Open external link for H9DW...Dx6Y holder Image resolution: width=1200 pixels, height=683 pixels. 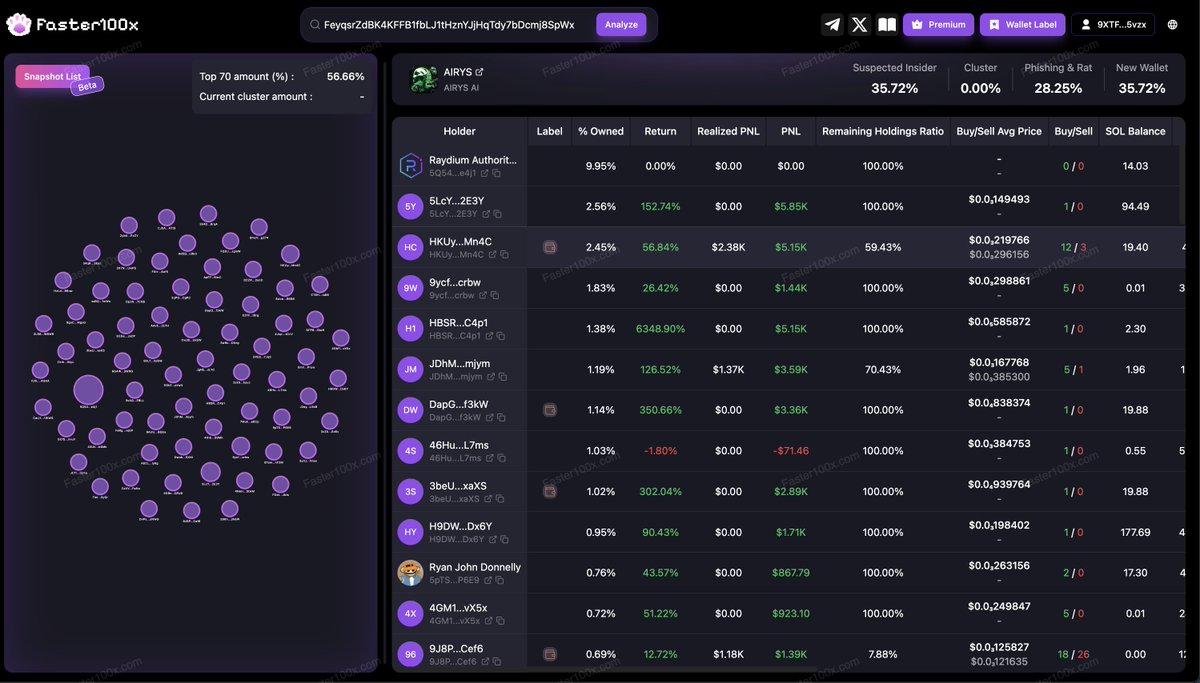pos(492,539)
